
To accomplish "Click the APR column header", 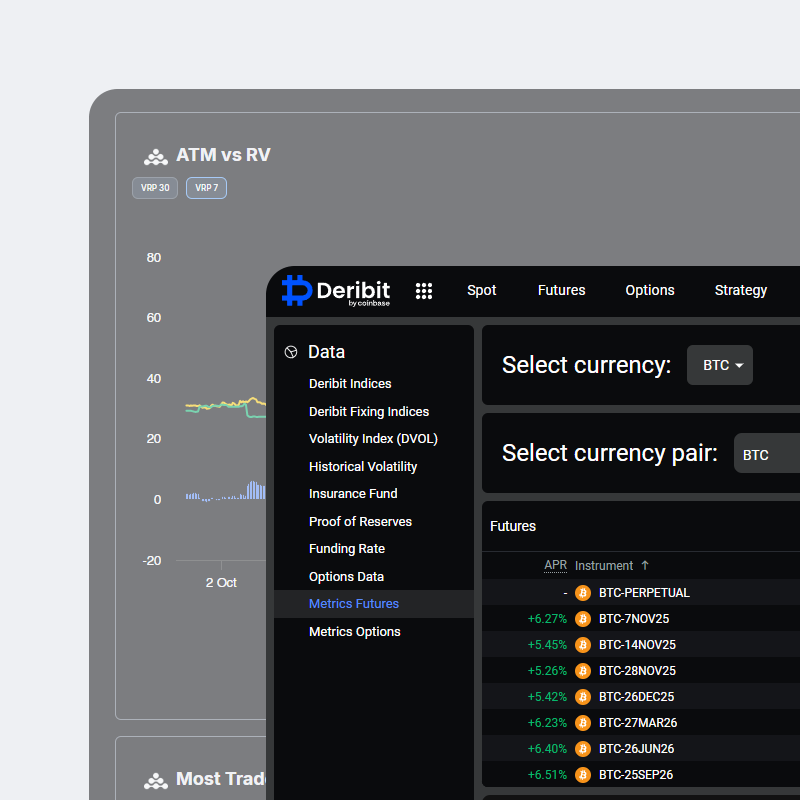I will (x=555, y=566).
